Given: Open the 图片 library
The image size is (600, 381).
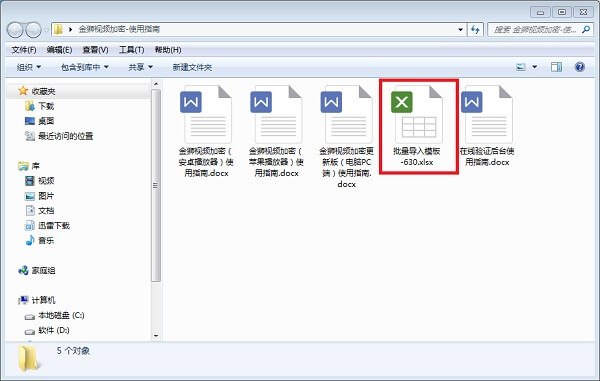Looking at the screenshot, I should pos(46,196).
